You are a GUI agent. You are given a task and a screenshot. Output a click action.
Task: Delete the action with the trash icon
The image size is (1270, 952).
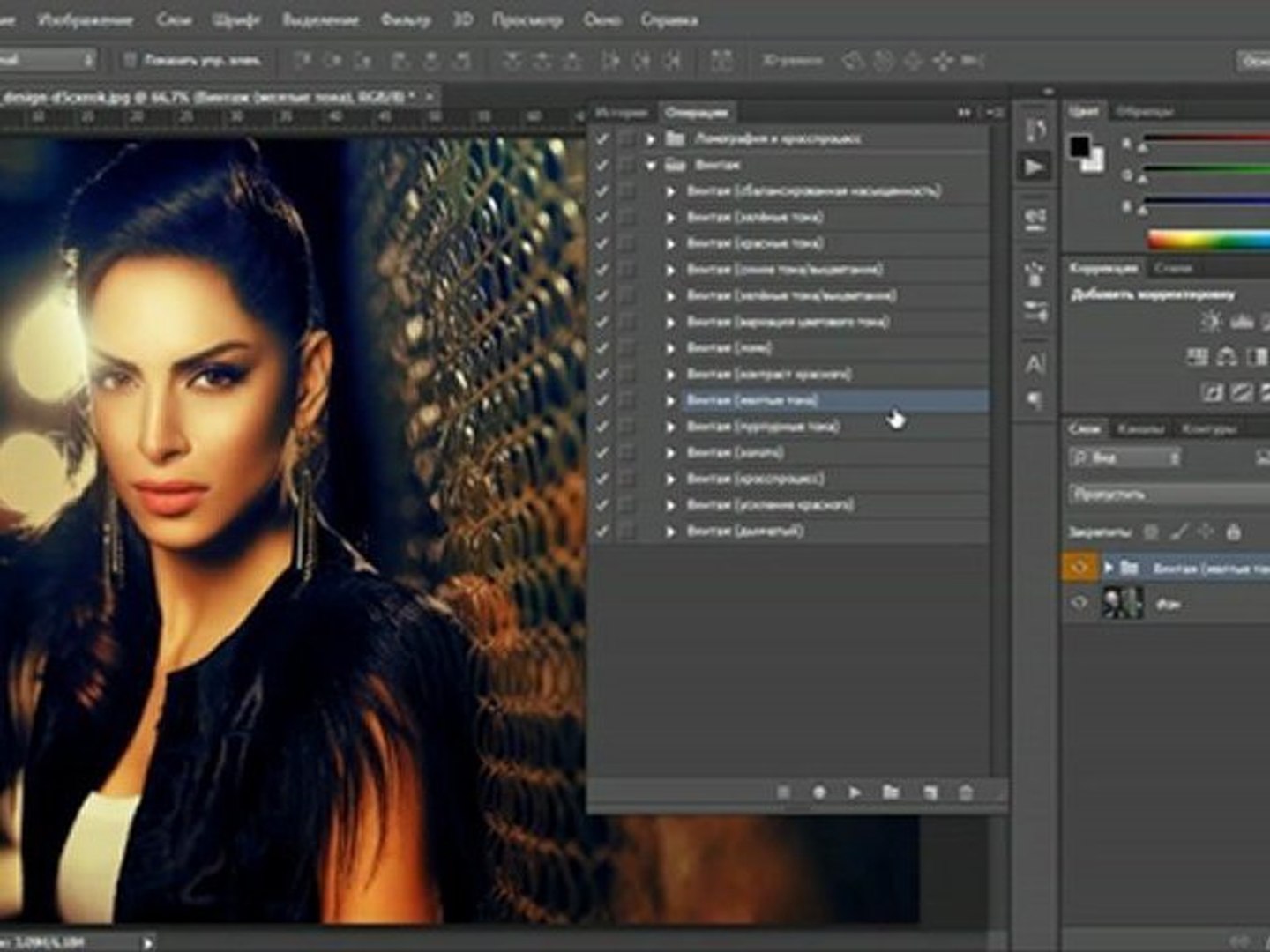966,792
